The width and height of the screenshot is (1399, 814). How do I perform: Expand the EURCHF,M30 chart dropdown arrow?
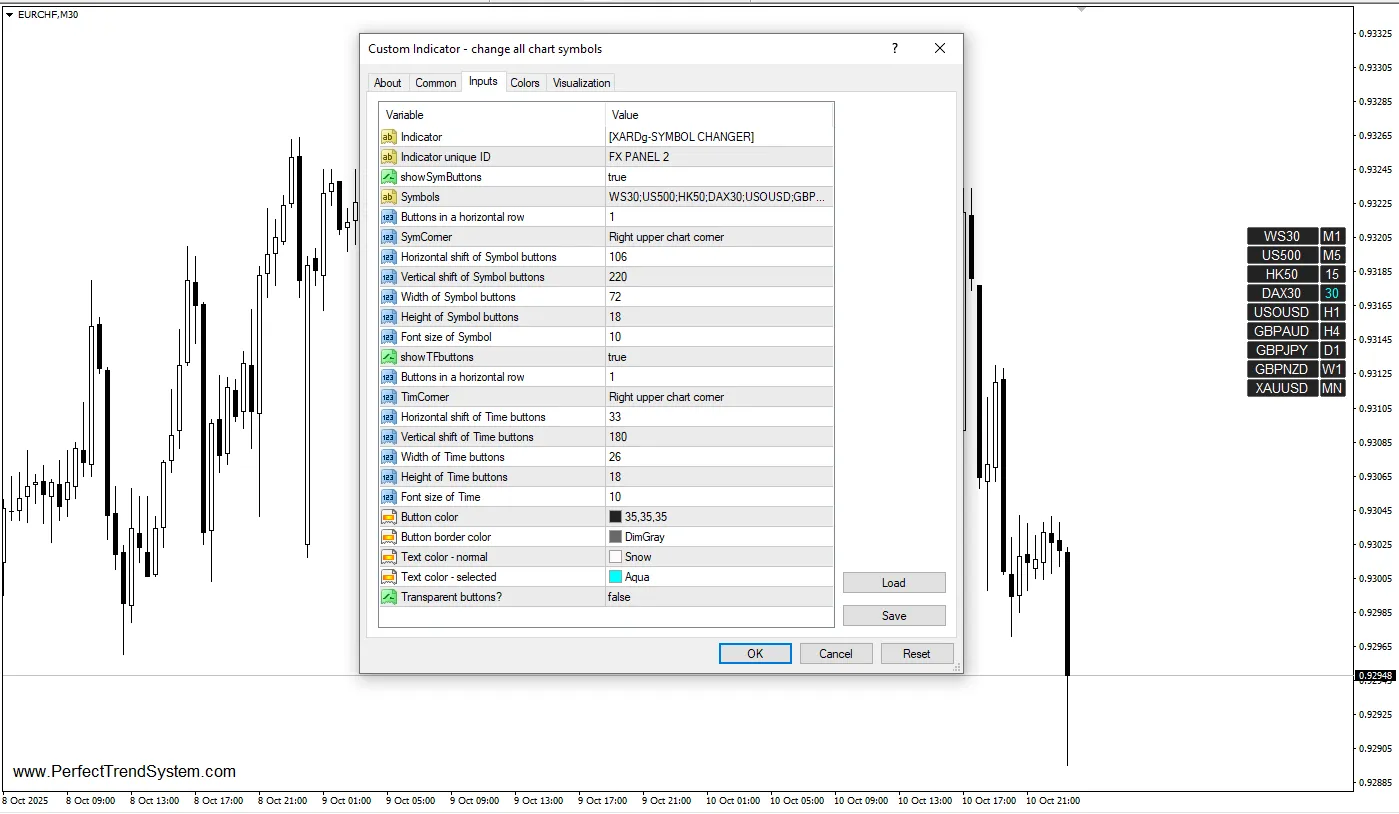point(8,14)
